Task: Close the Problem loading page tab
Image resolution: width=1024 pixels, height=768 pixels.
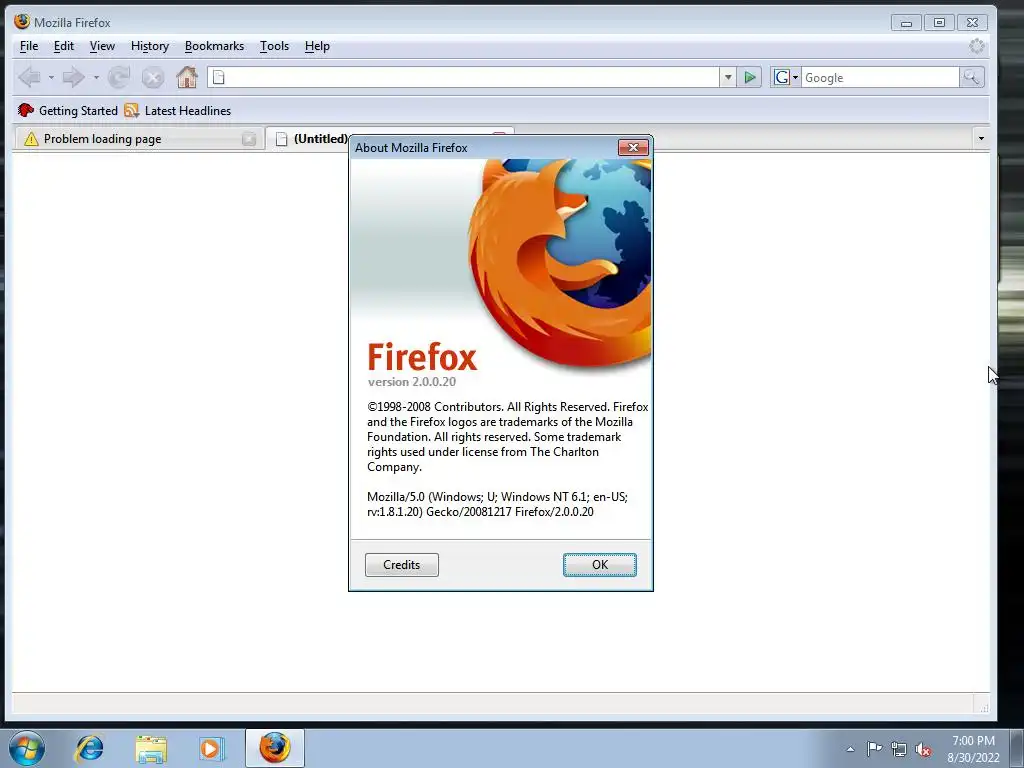Action: pyautogui.click(x=249, y=138)
